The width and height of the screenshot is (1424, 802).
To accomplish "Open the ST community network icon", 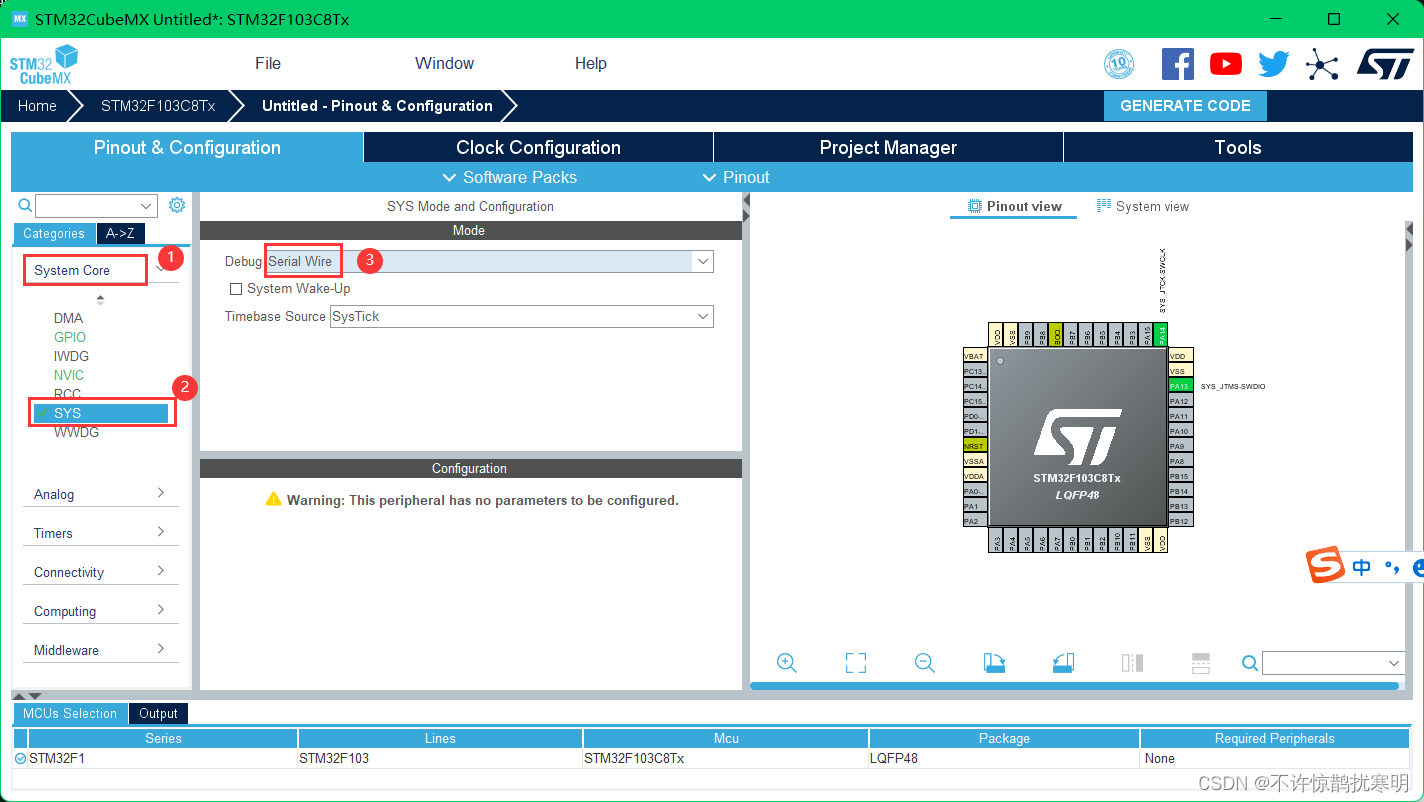I will point(1322,65).
